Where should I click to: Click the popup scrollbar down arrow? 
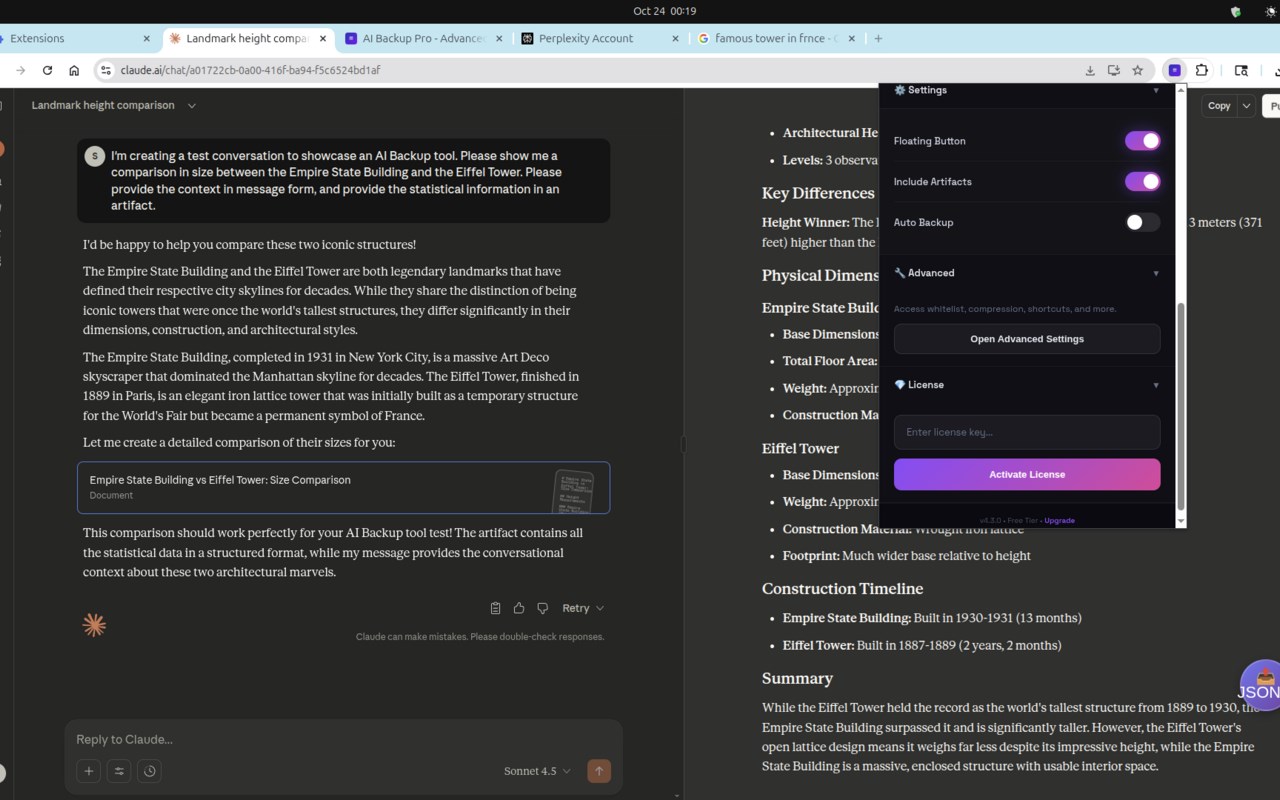(1181, 521)
